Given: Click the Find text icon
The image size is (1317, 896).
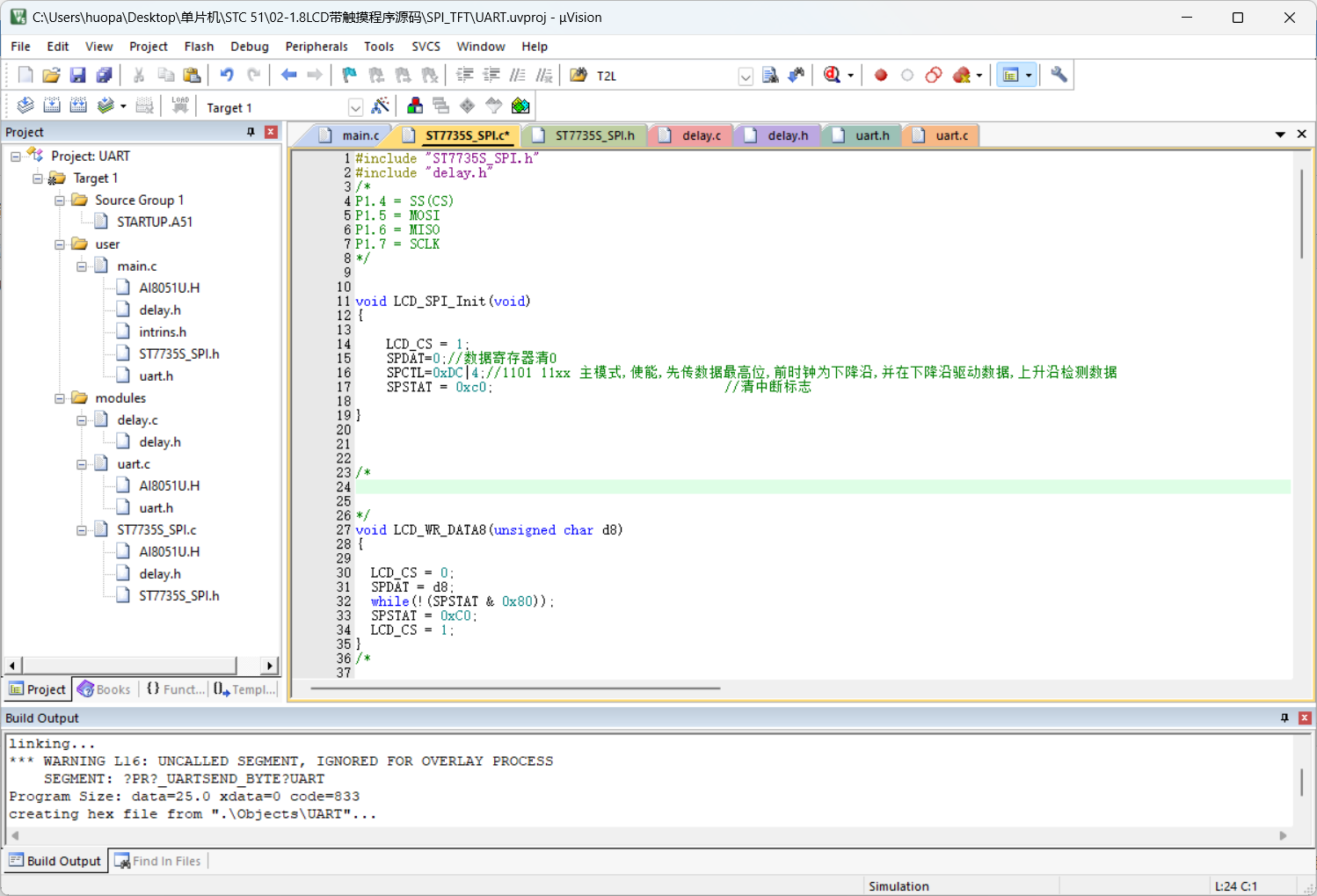Looking at the screenshot, I should [x=770, y=76].
